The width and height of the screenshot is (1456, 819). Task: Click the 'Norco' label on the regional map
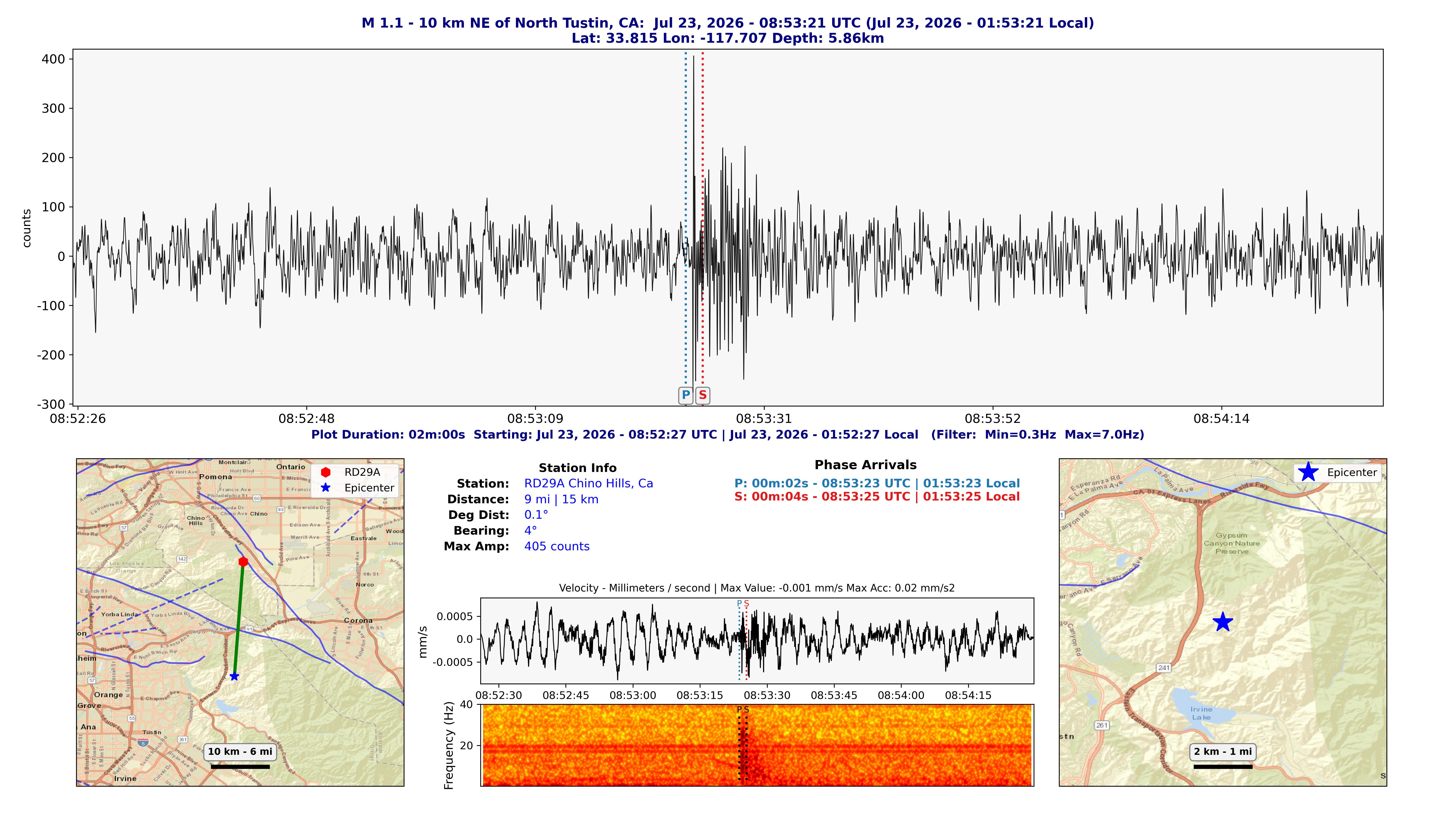[365, 584]
